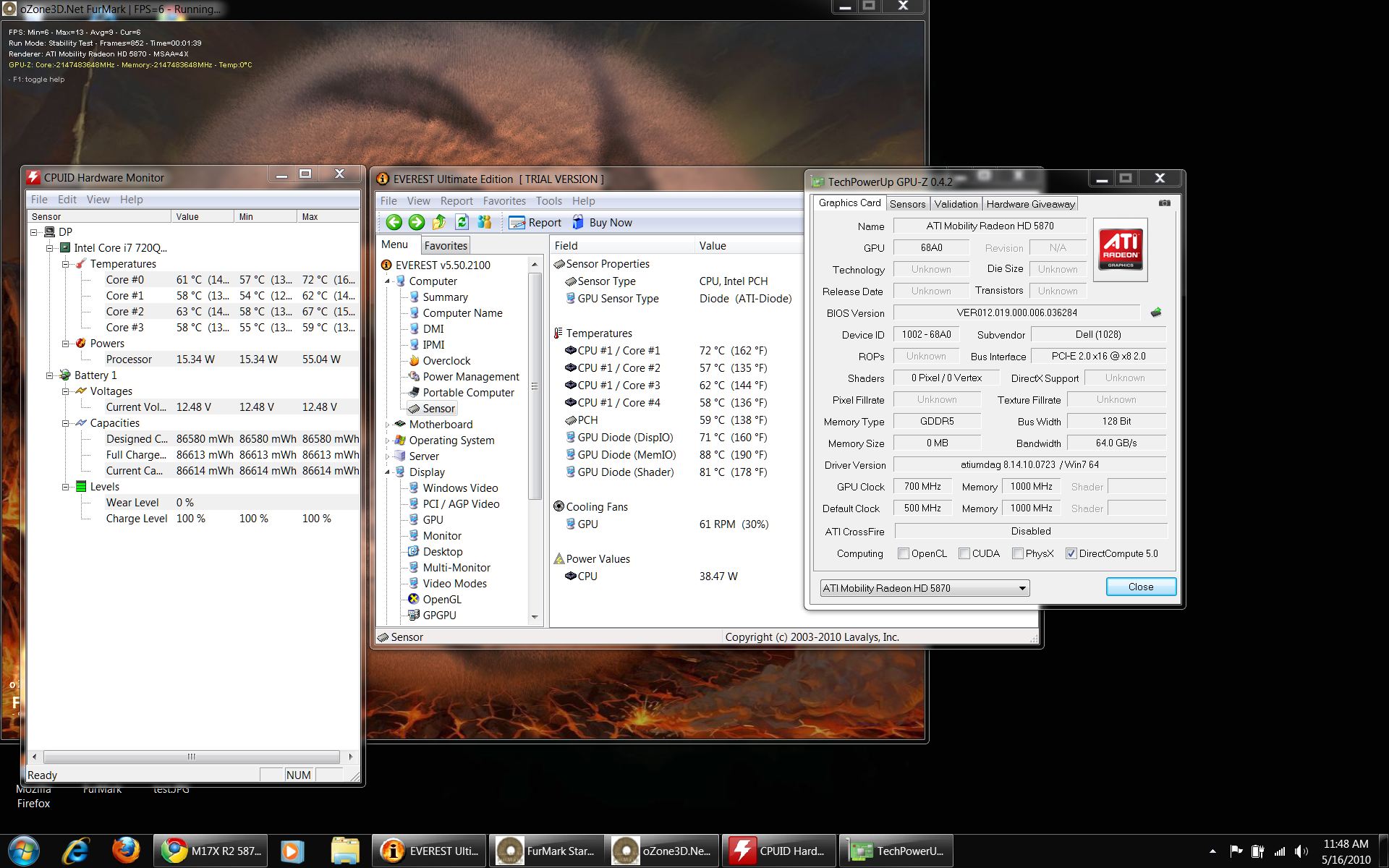Screen dimensions: 1389x868
Task: Open the Tools menu in EVEREST
Action: click(548, 201)
